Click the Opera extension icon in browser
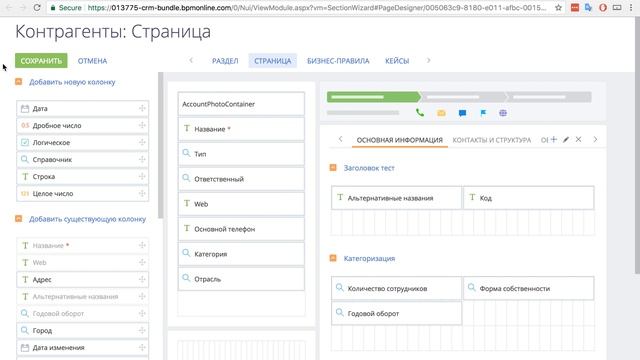640x360 pixels. [603, 7]
